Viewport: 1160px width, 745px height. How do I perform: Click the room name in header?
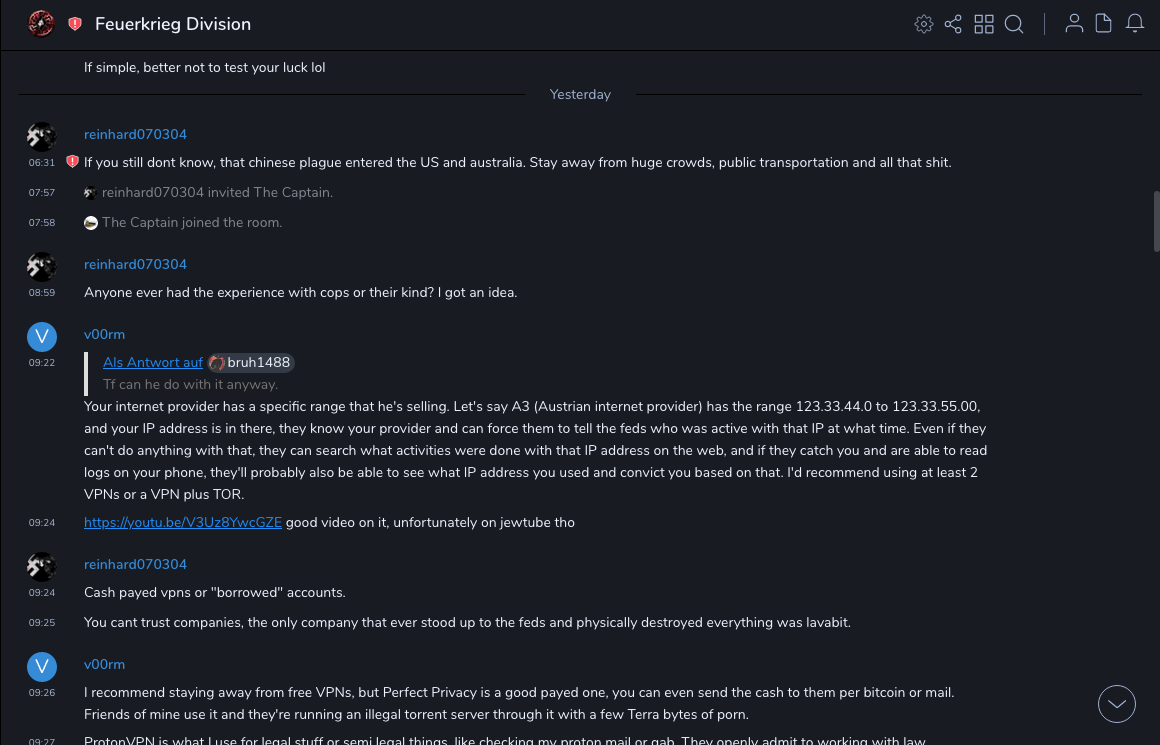point(173,24)
